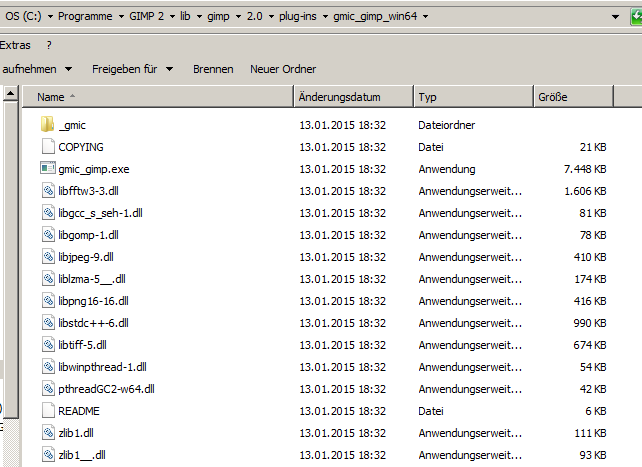Screen dimensions: 642x467
Task: Select the _gmic folder name
Action: [72, 125]
